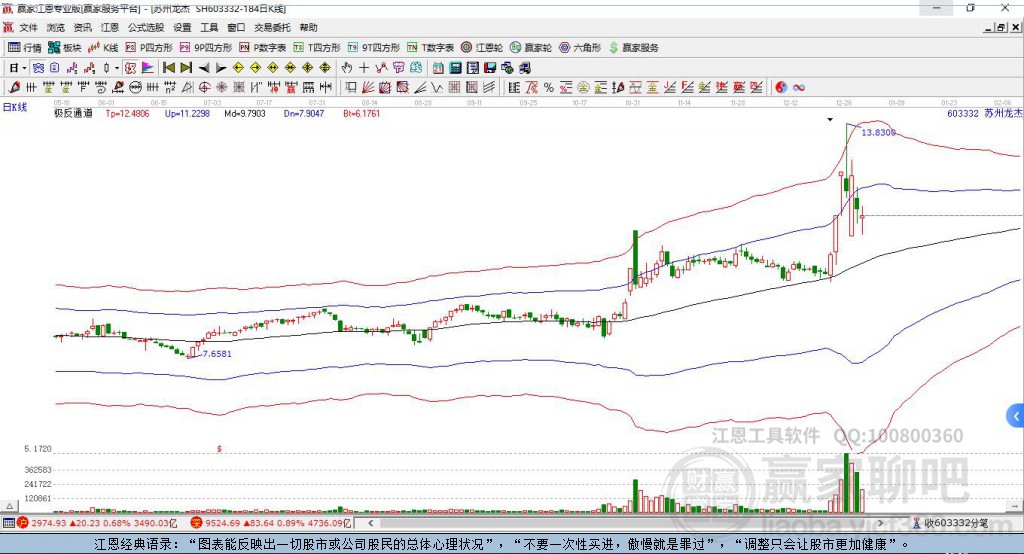Open the P数字表 tool
1024x554 pixels.
click(x=263, y=48)
